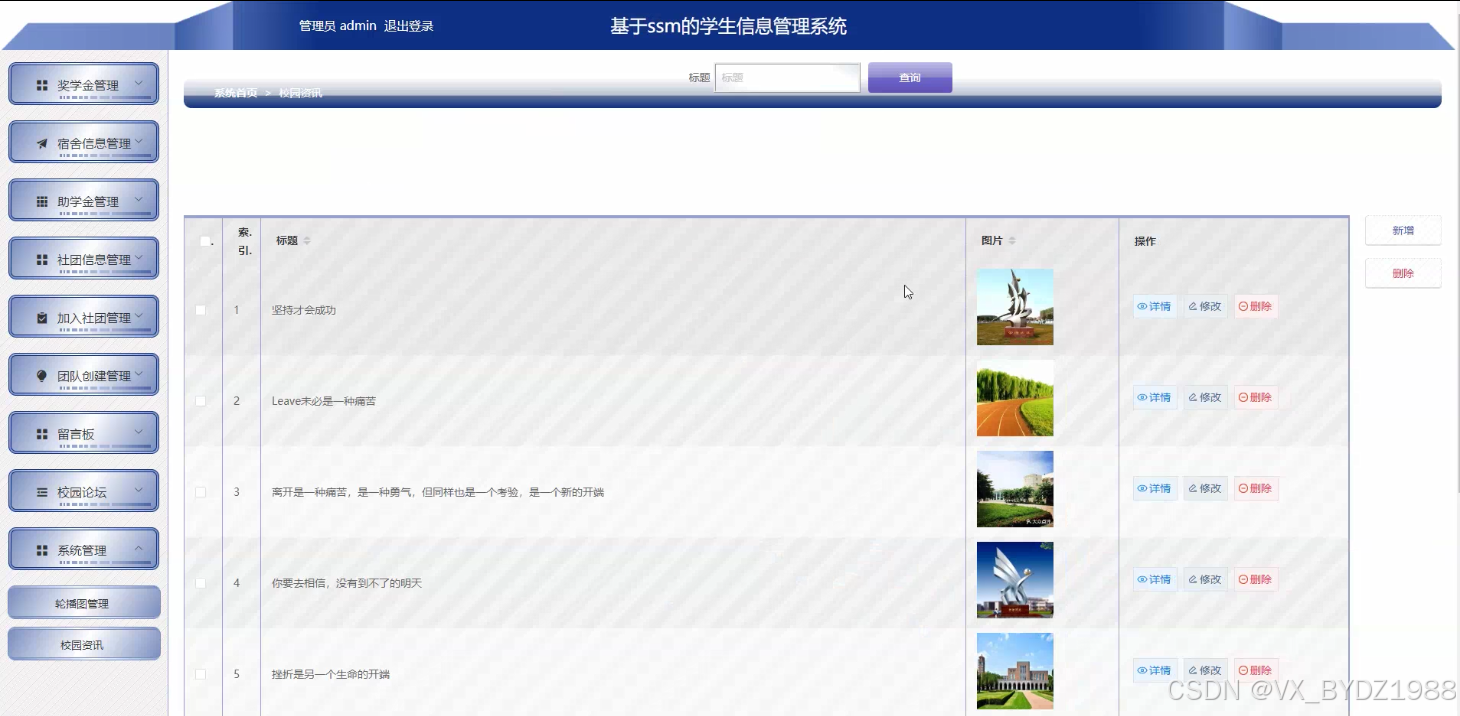
Task: Go to 系统首页 in breadcrumb
Action: point(236,93)
